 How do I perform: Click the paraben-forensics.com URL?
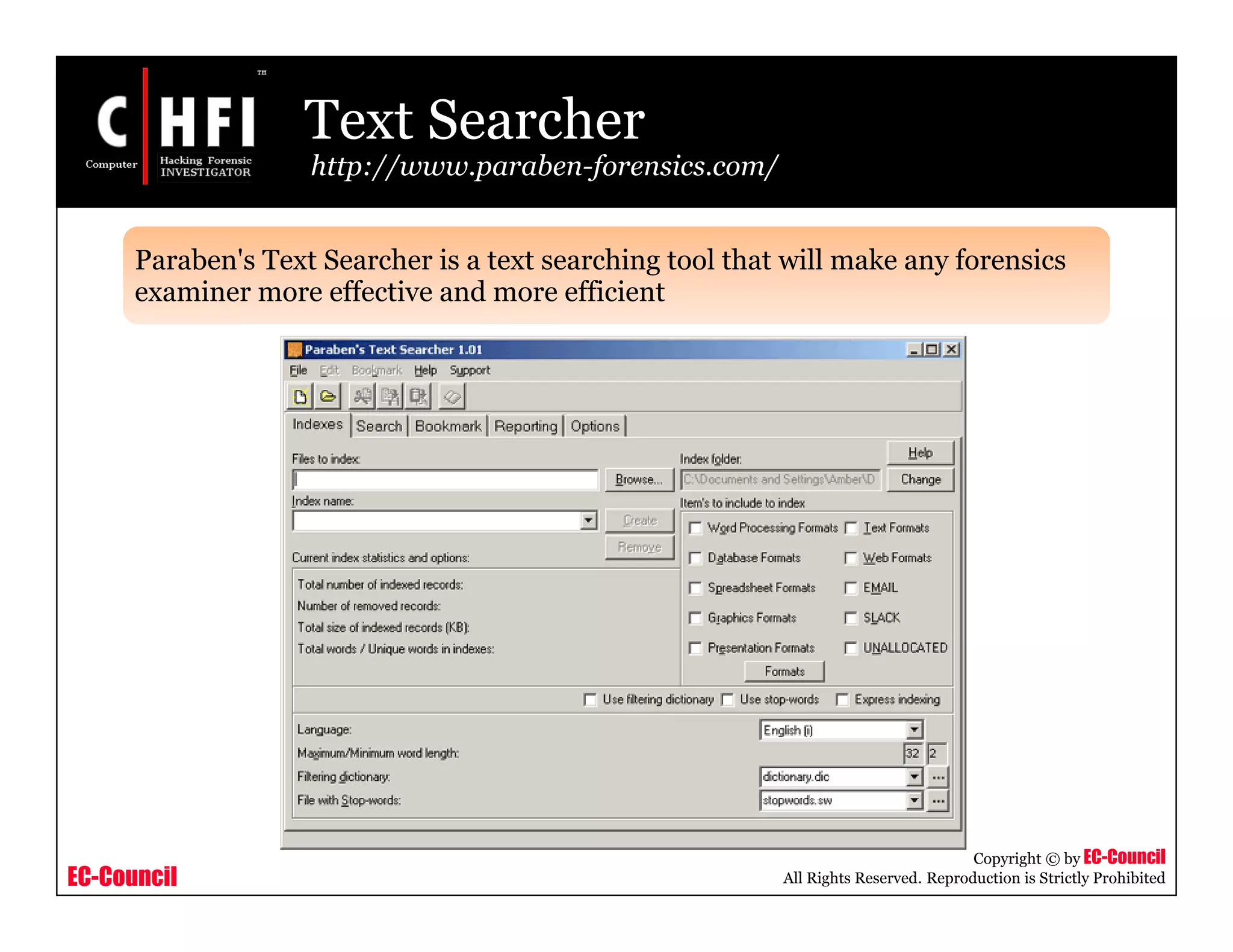[x=544, y=165]
